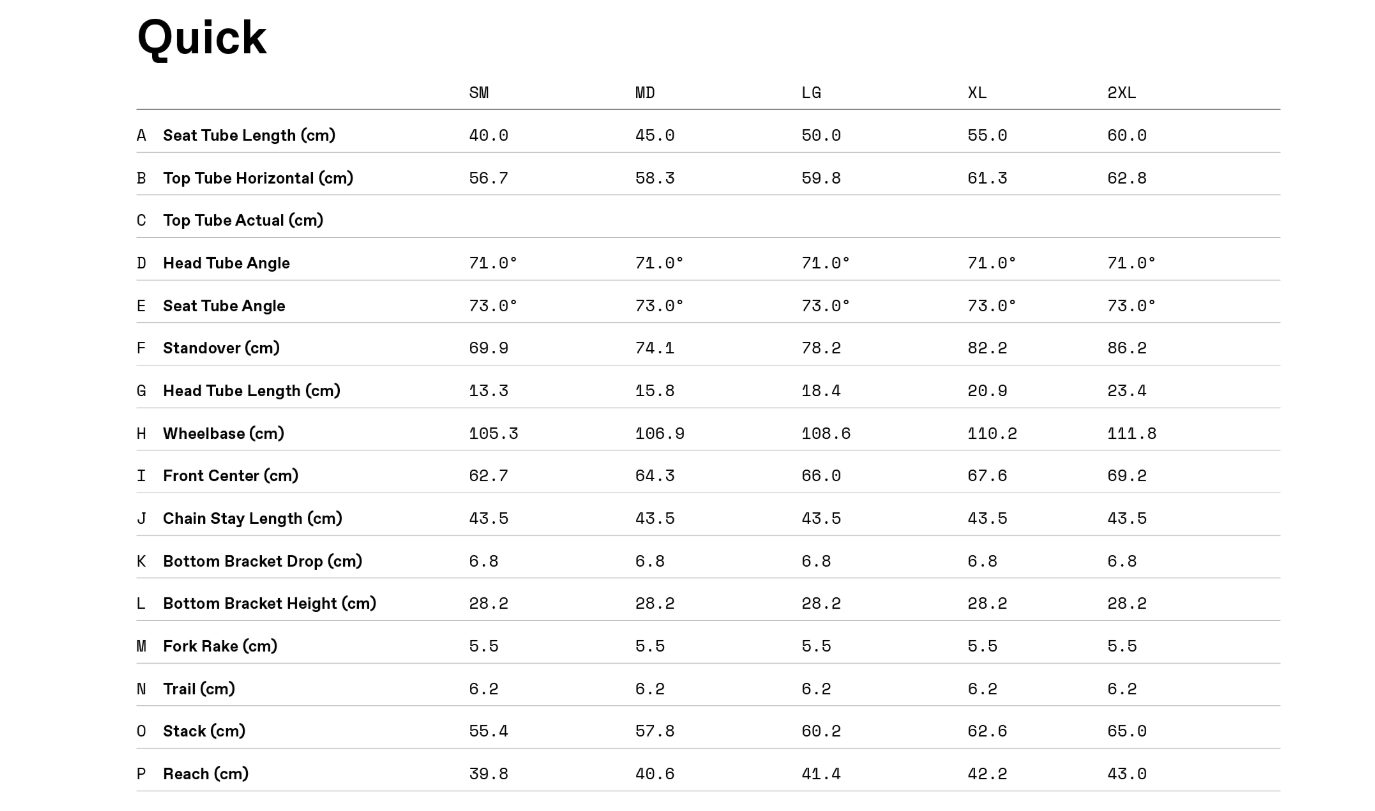Click the Chain Stay Length (cm) label
This screenshot has height=811, width=1375.
[252, 518]
